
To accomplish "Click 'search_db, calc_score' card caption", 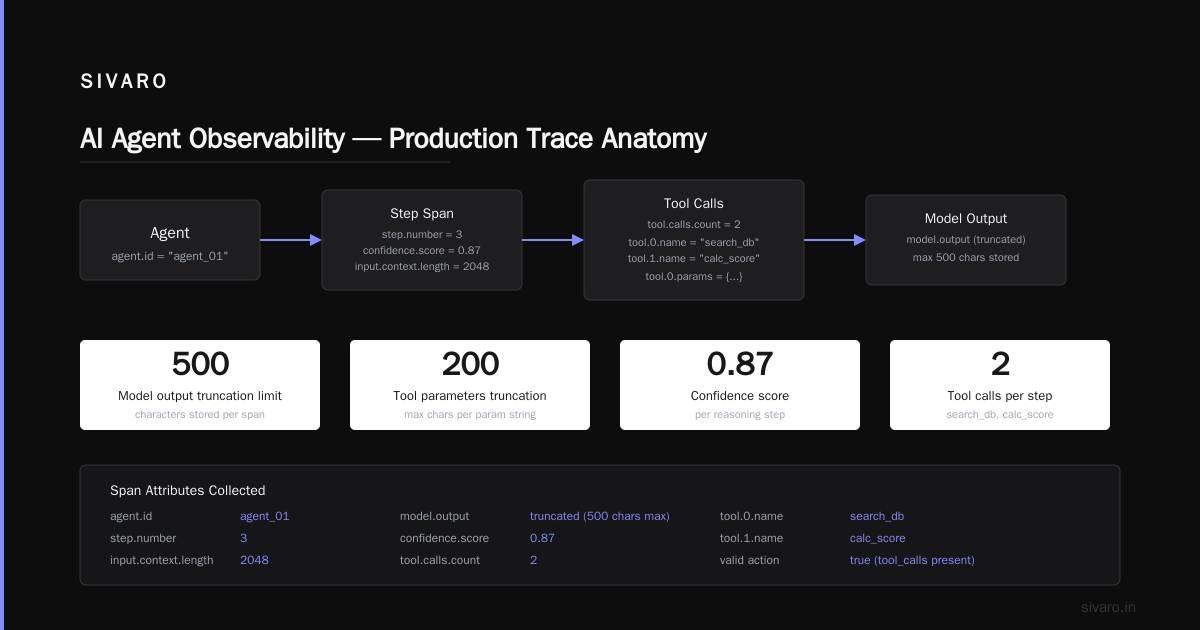I will click(1000, 414).
